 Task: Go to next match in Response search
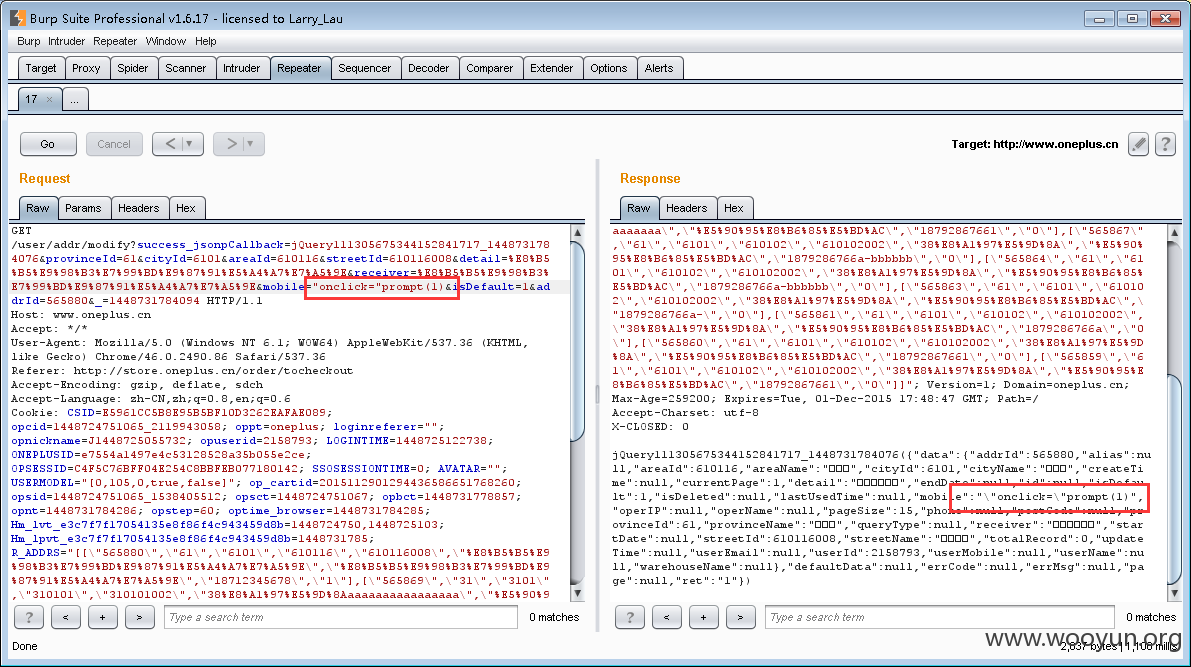[x=740, y=617]
